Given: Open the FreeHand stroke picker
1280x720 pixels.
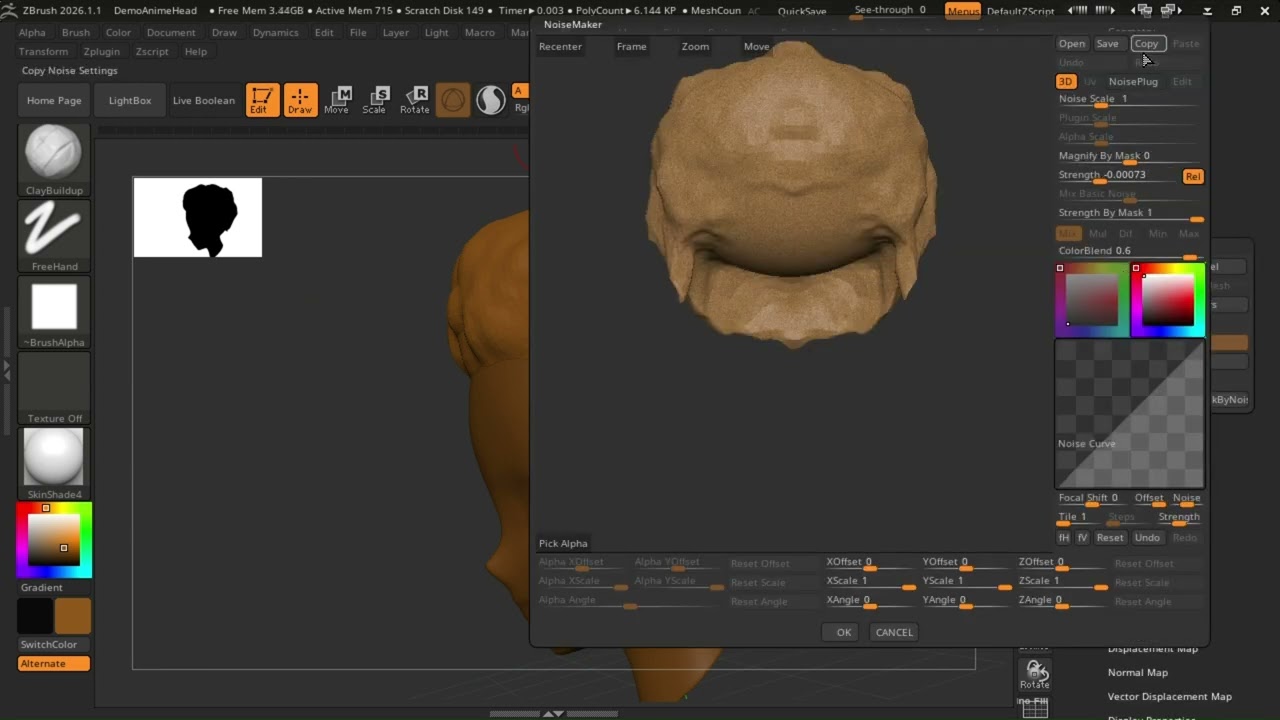Looking at the screenshot, I should [54, 236].
